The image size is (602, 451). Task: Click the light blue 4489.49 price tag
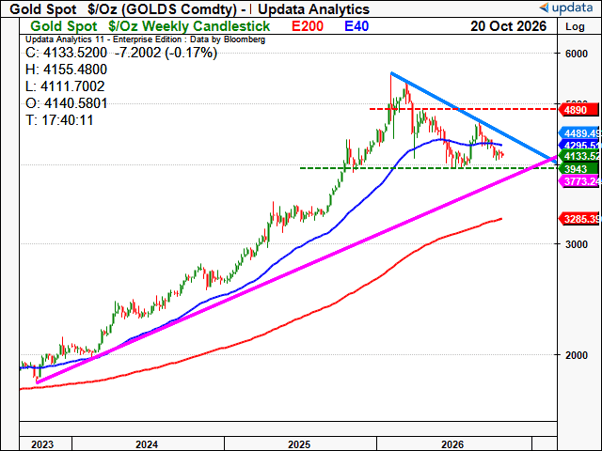point(579,133)
